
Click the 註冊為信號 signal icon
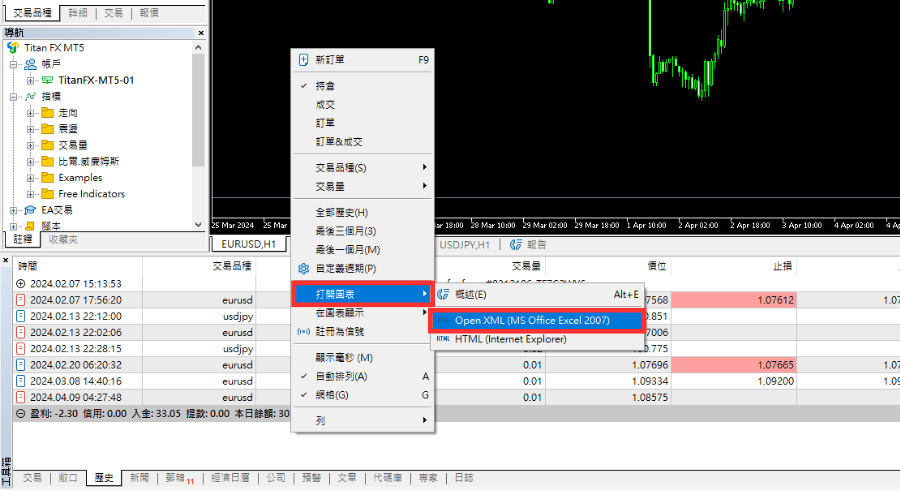(304, 331)
